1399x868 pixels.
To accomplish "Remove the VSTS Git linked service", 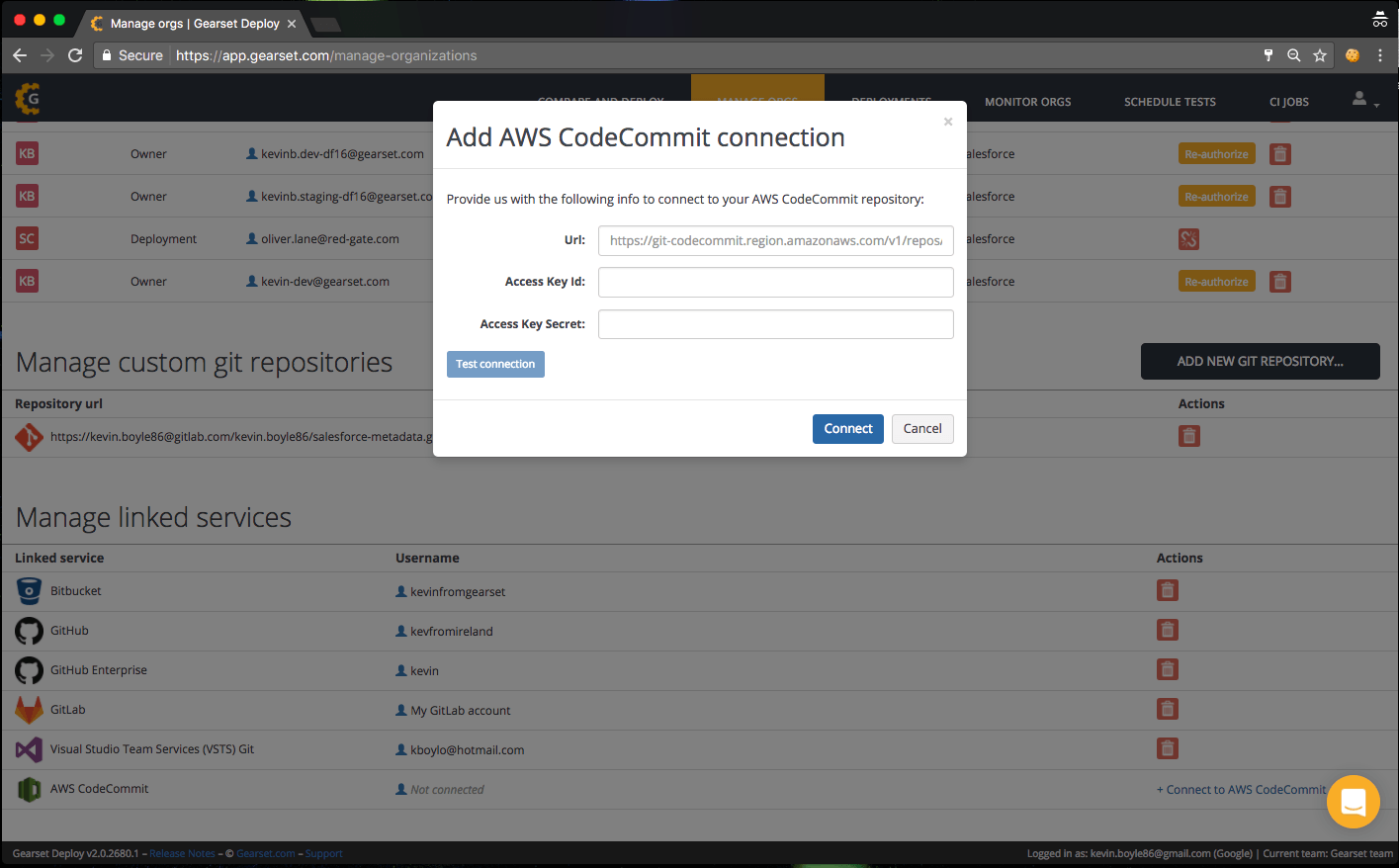I will point(1168,748).
